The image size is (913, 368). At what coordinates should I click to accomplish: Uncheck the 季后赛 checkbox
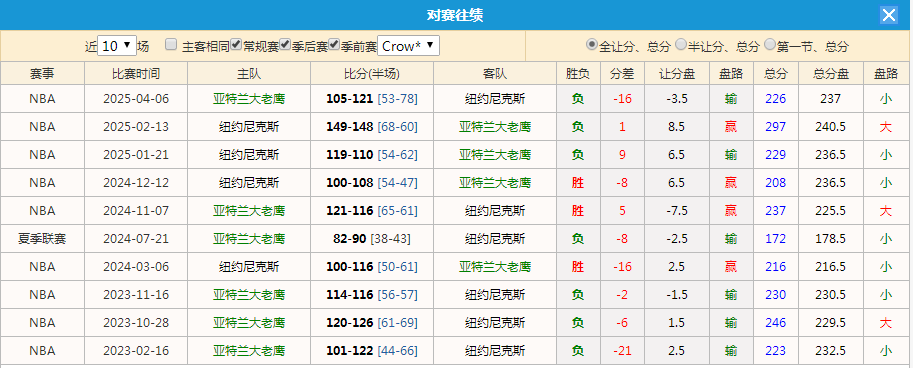point(285,45)
